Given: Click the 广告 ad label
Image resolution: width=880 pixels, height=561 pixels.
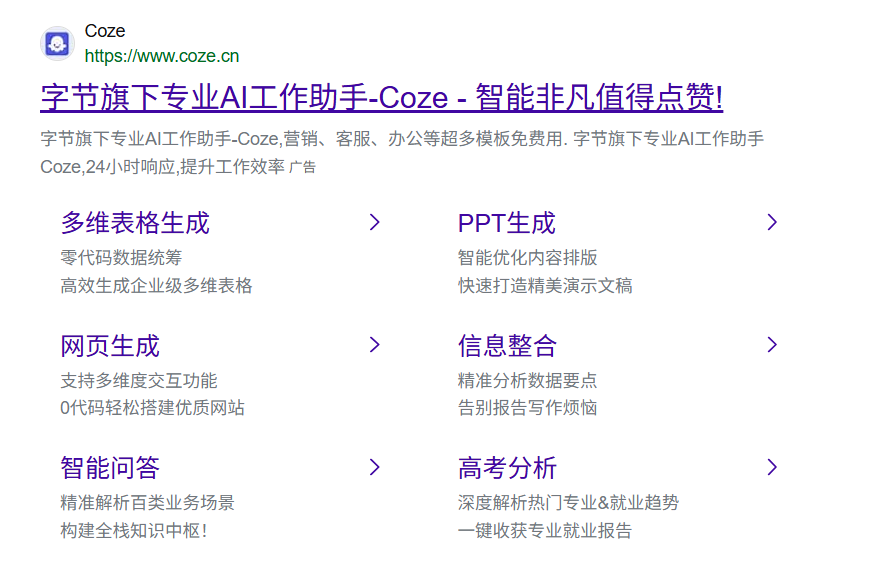Looking at the screenshot, I should [302, 167].
